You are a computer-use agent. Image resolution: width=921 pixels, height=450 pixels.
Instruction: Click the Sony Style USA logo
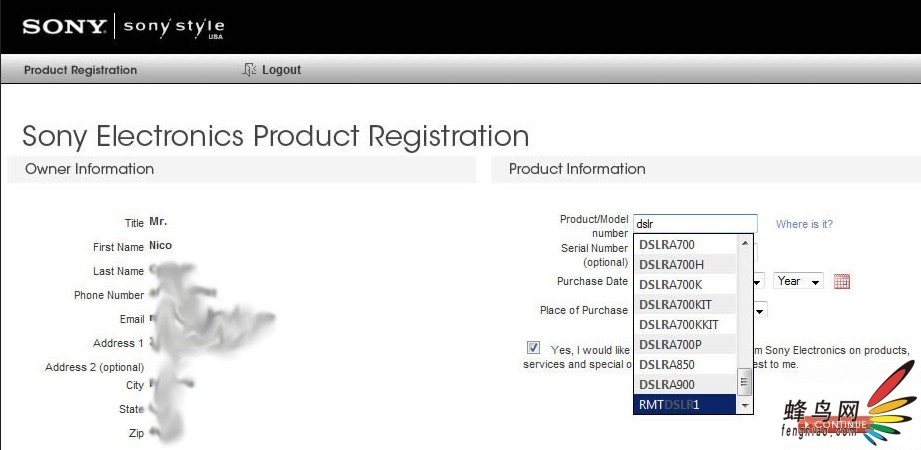[174, 28]
